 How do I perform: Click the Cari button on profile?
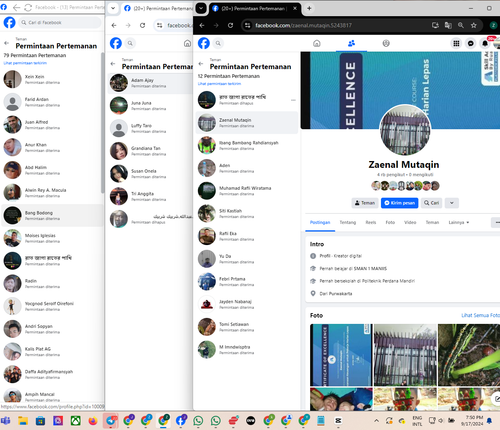pos(431,203)
